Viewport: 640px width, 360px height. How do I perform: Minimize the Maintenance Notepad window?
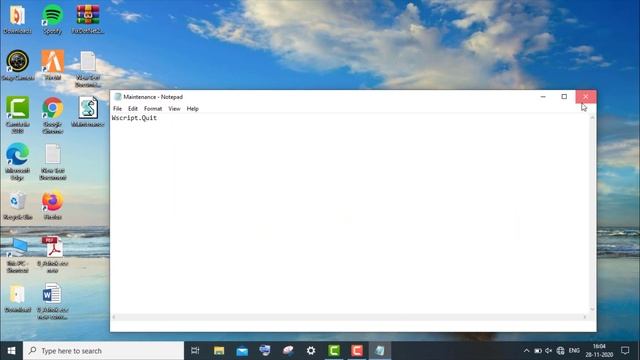(x=543, y=97)
